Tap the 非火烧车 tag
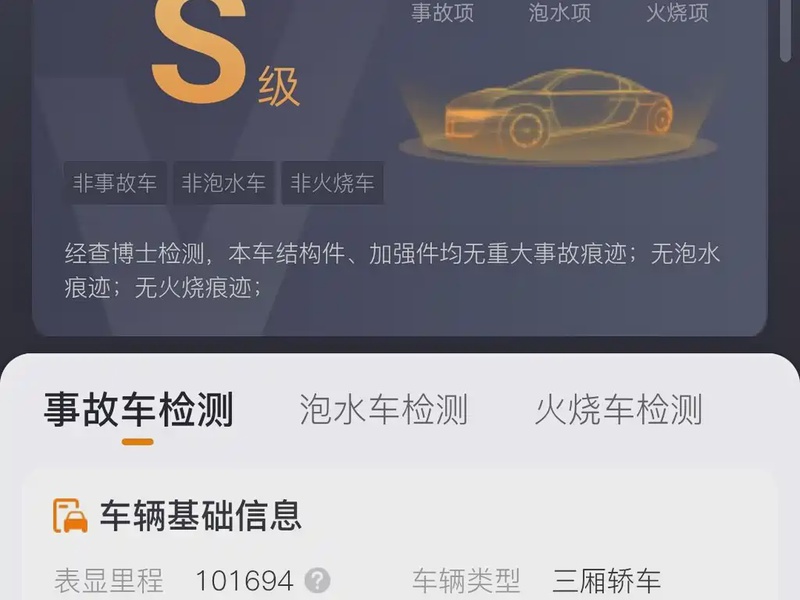Screen dimensions: 800x600 pos(332,183)
